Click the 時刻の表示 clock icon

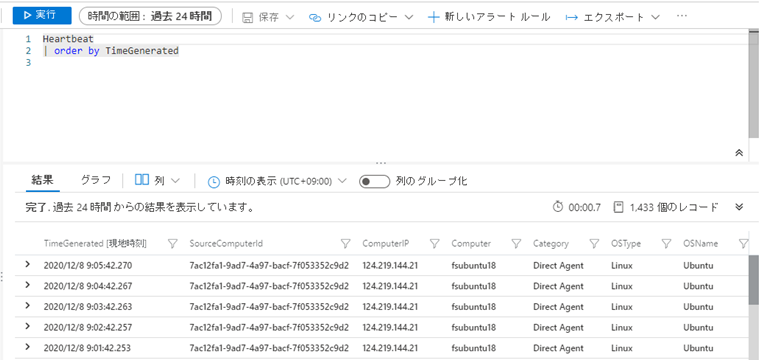click(214, 181)
